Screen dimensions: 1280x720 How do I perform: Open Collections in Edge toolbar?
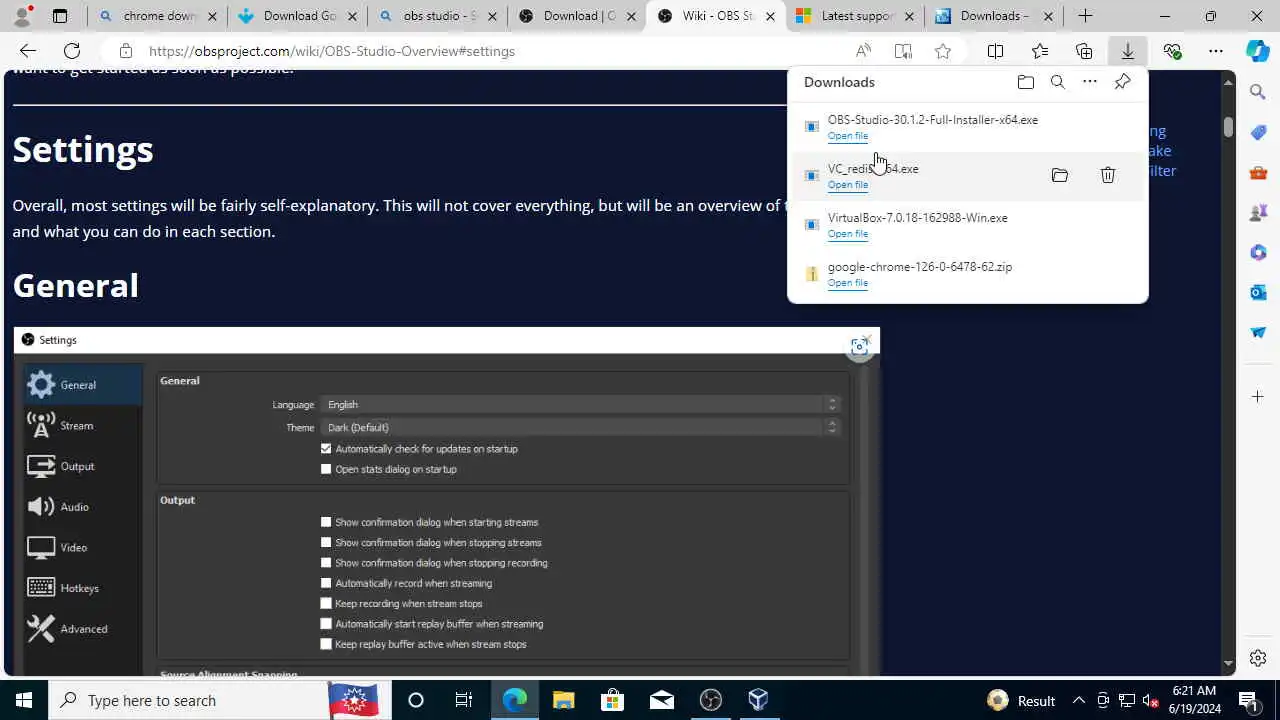click(x=1083, y=51)
